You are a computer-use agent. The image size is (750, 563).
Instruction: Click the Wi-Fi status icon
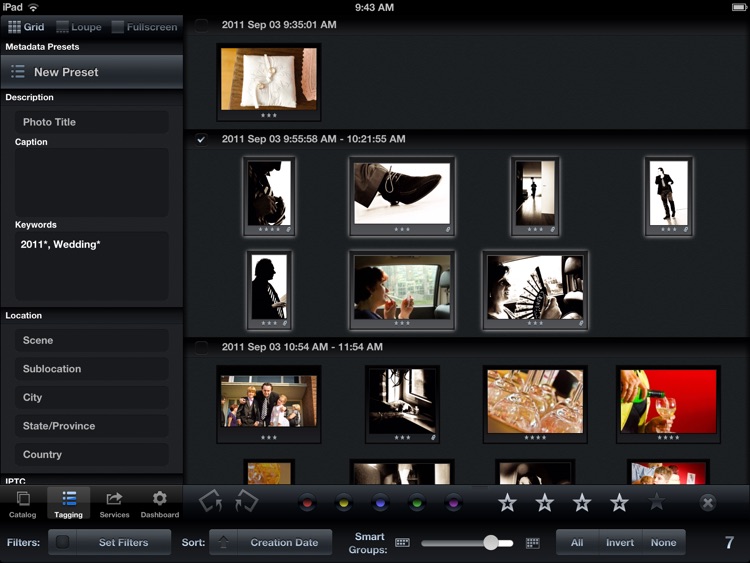[33, 7]
